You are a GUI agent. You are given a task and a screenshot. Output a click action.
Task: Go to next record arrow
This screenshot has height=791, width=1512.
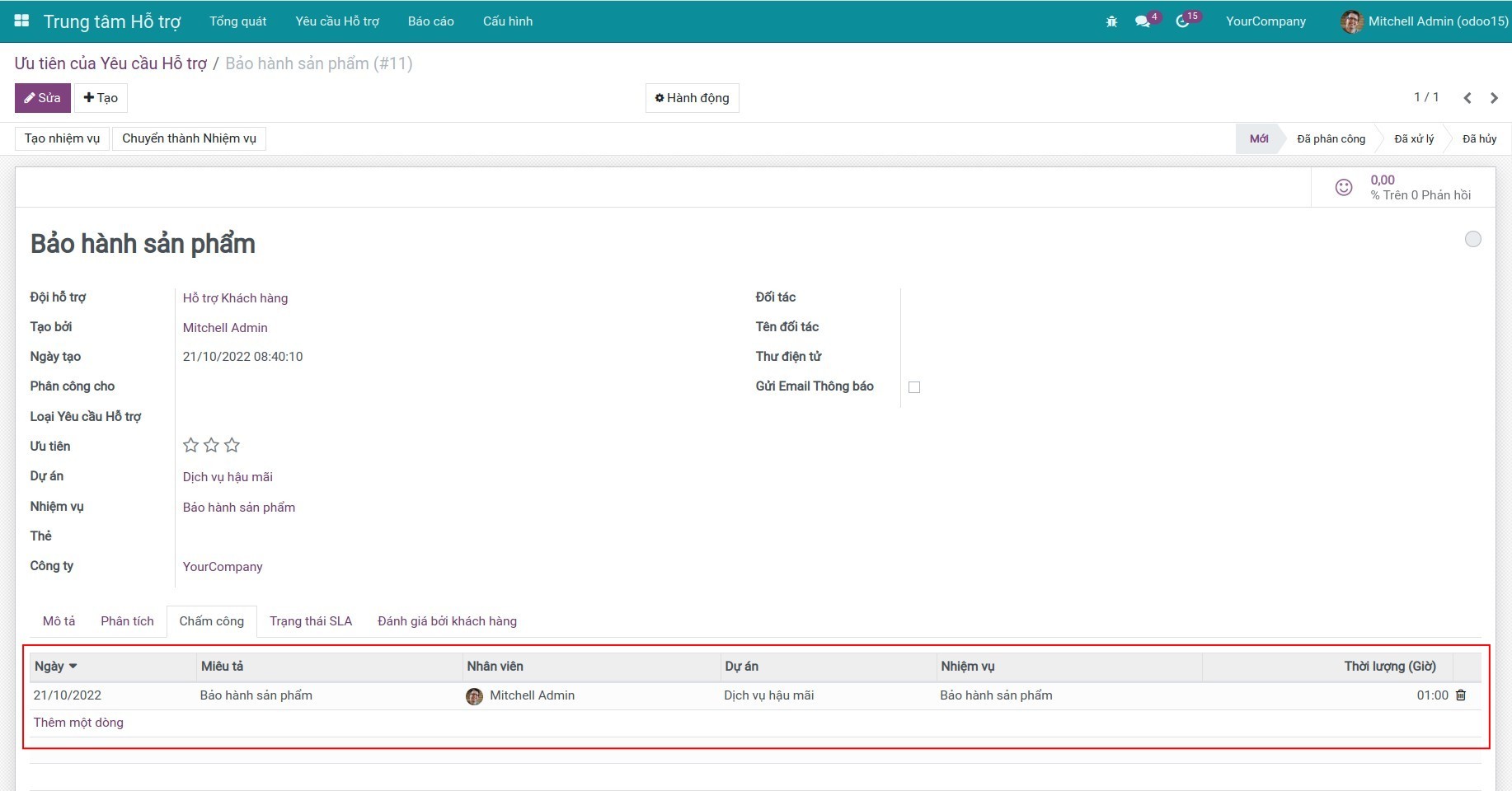pyautogui.click(x=1494, y=98)
